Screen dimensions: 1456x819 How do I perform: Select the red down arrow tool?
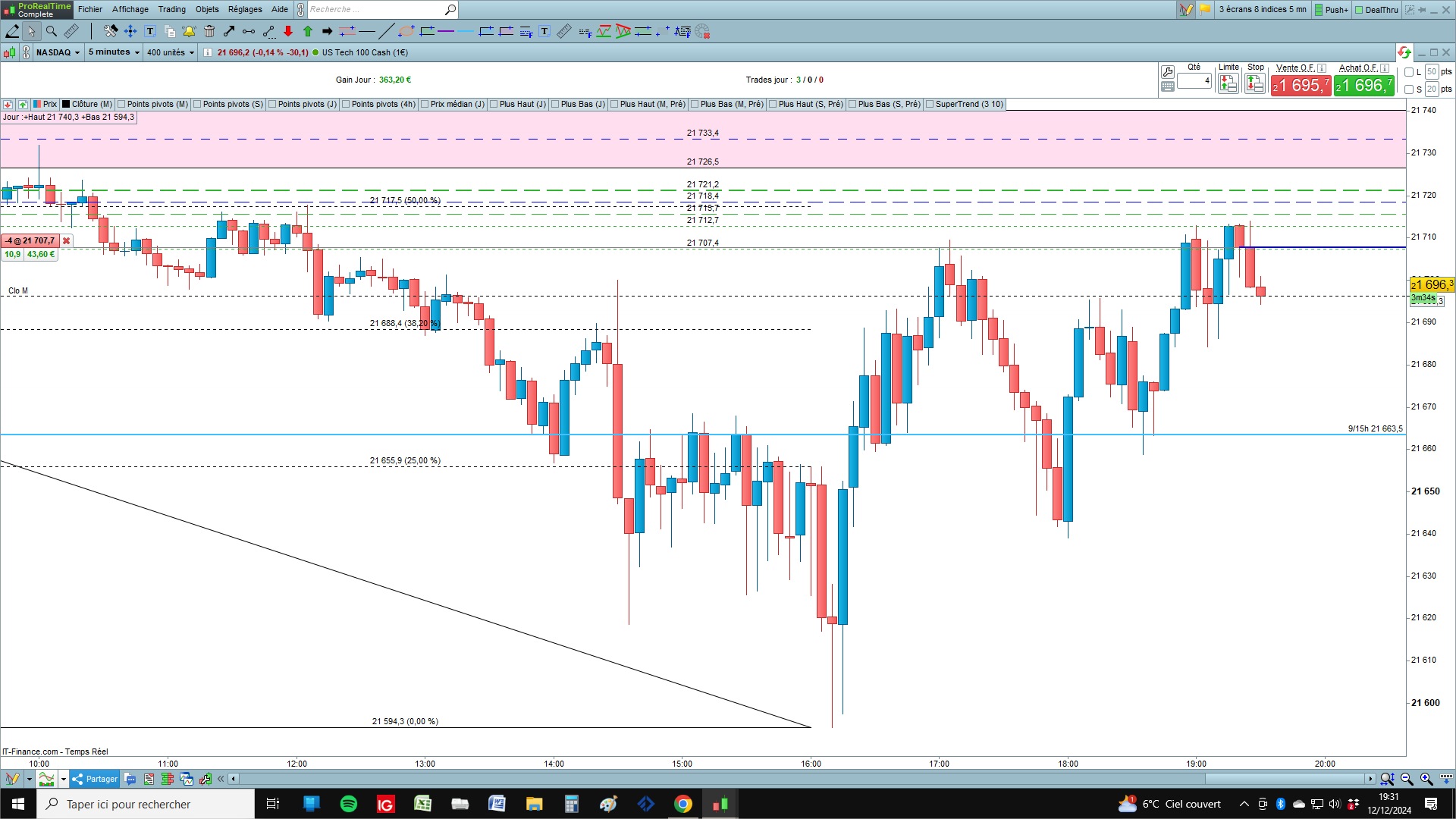pyautogui.click(x=288, y=31)
